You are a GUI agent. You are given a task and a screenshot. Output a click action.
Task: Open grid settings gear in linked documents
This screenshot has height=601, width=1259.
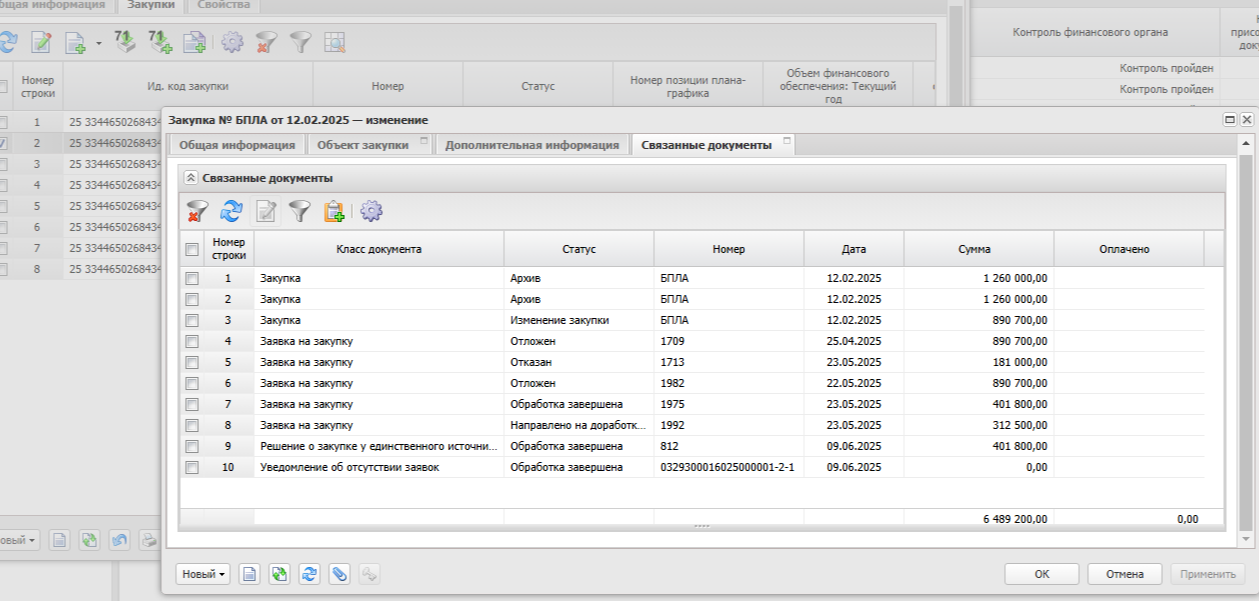pyautogui.click(x=371, y=211)
